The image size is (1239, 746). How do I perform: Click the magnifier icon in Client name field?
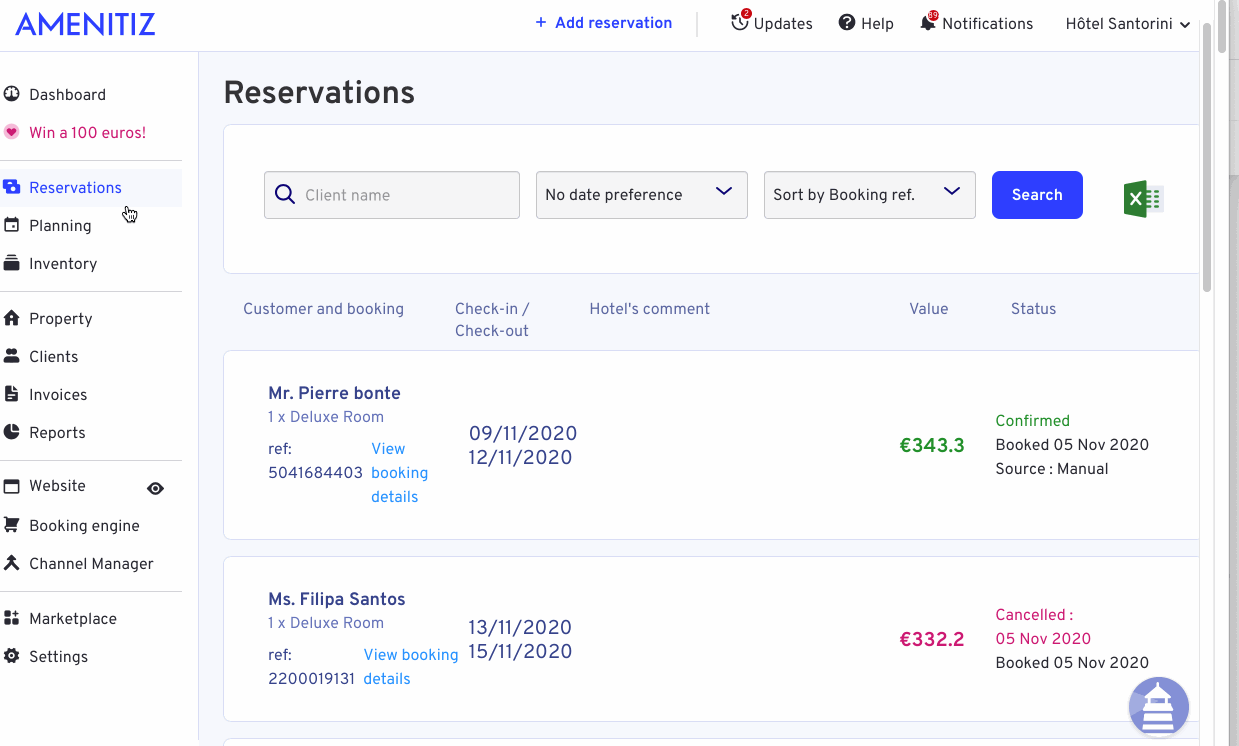(x=285, y=195)
